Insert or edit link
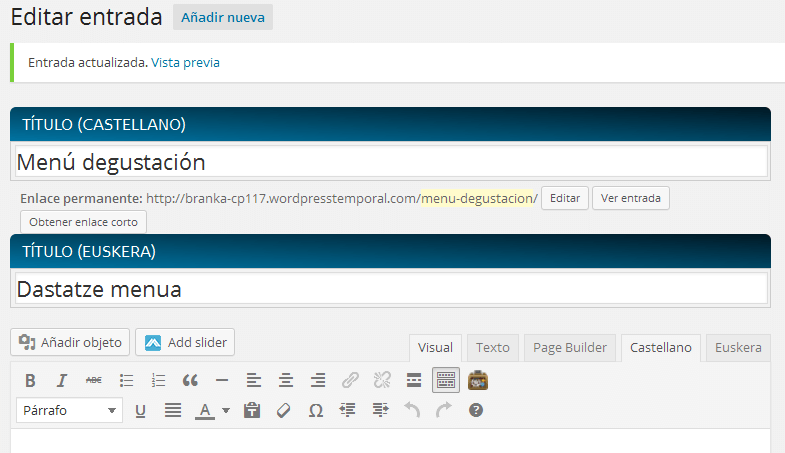This screenshot has height=453, width=785. [x=350, y=381]
